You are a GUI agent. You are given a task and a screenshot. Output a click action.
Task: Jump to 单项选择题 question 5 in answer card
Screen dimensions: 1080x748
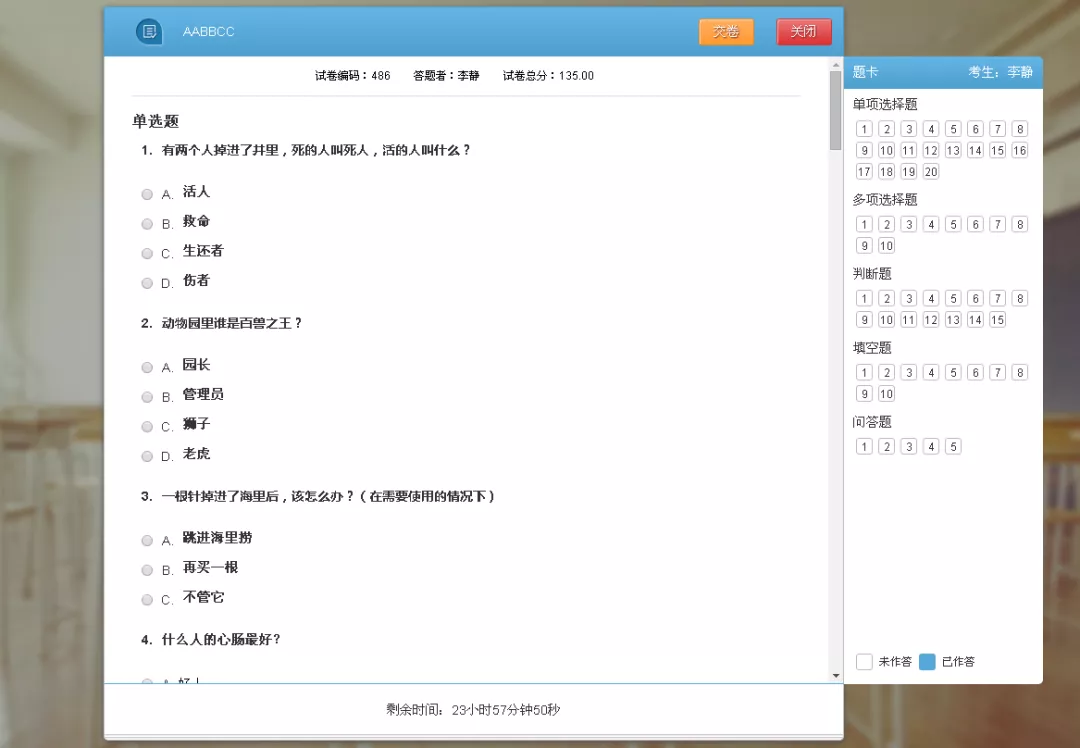[953, 129]
